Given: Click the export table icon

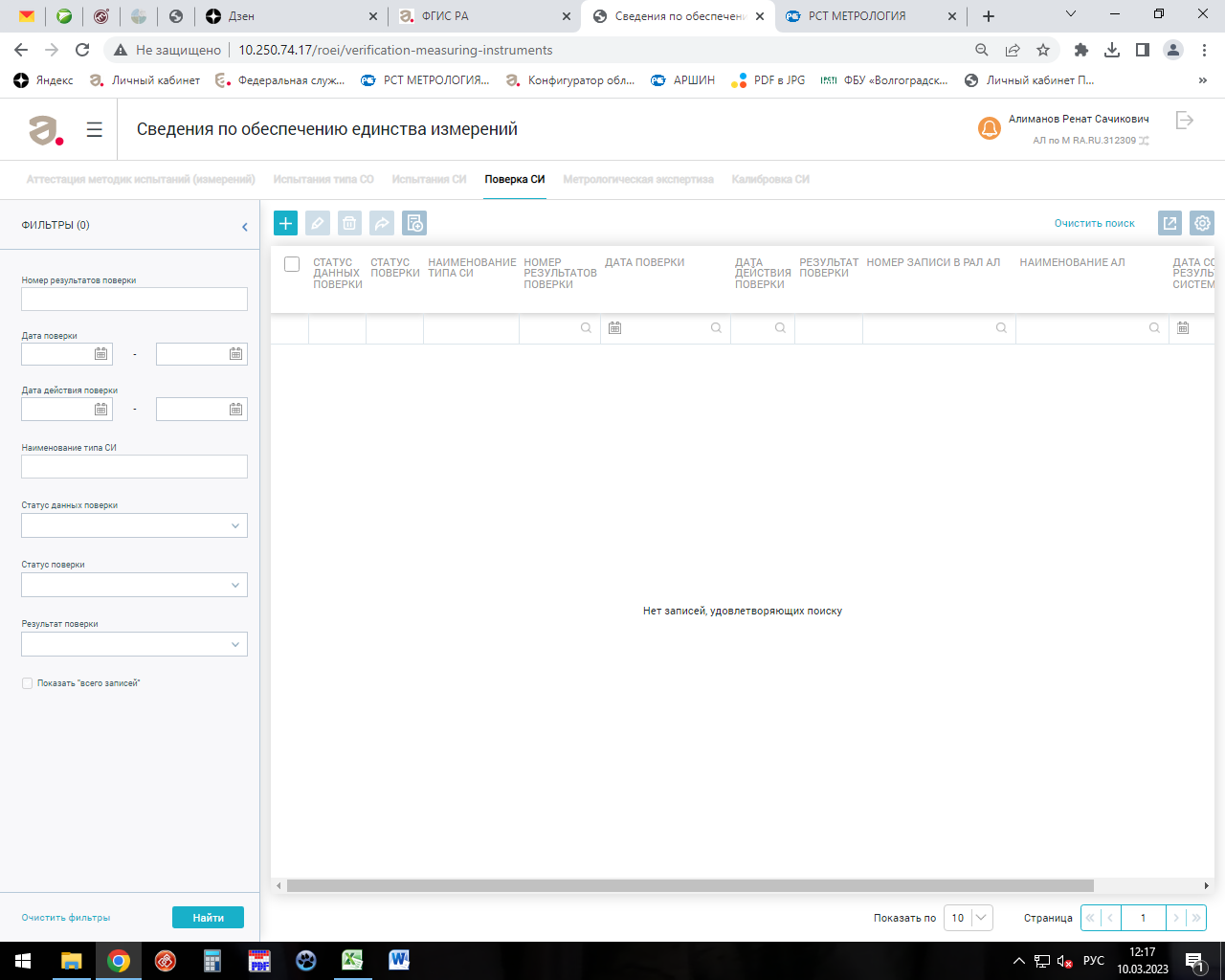Looking at the screenshot, I should (x=1169, y=223).
